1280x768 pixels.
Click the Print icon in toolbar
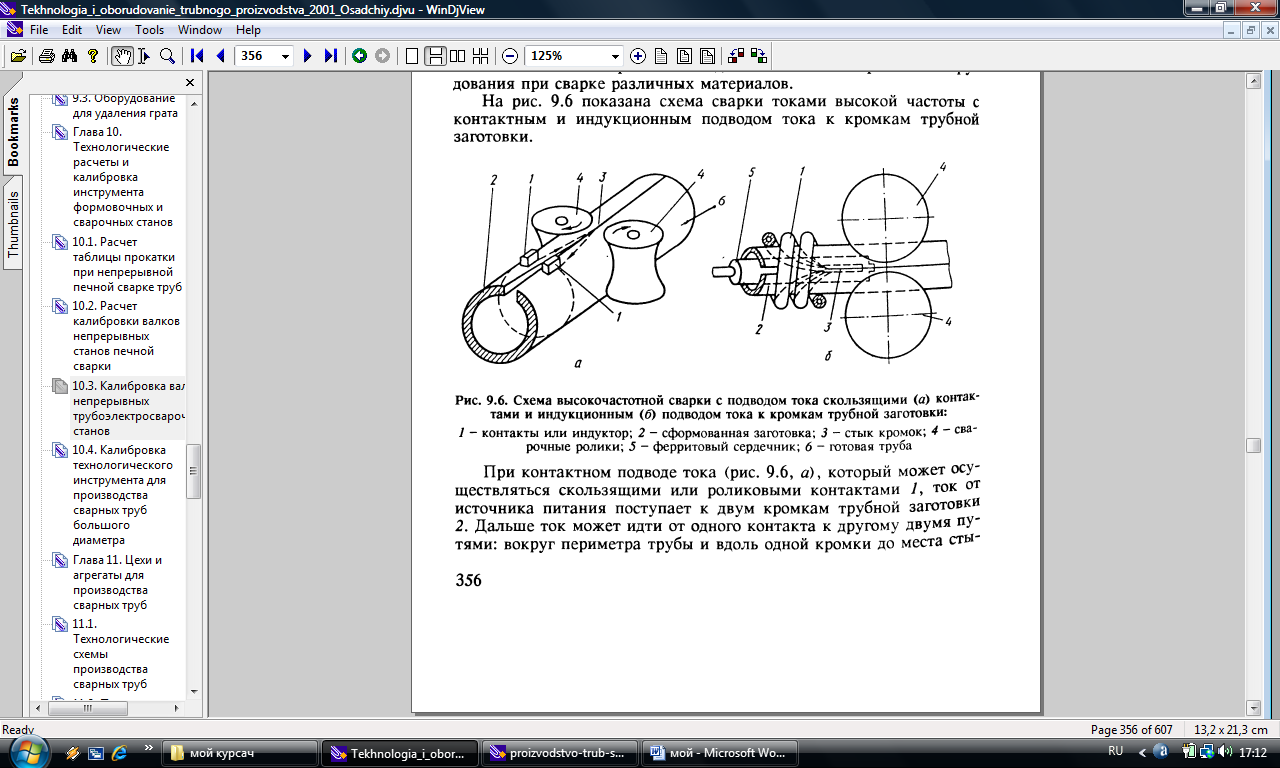click(x=46, y=56)
